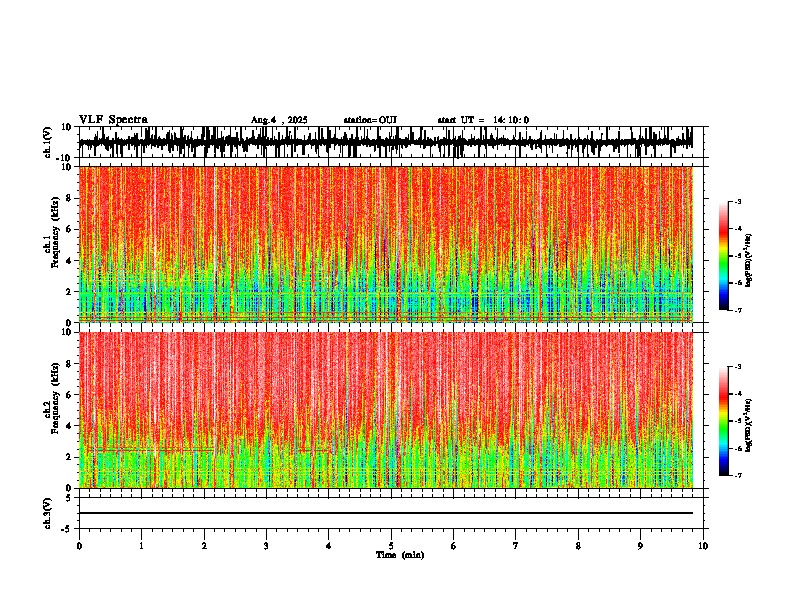The height and width of the screenshot is (612, 792).
Task: Click the "Time (min)" axis label
Action: (x=400, y=555)
